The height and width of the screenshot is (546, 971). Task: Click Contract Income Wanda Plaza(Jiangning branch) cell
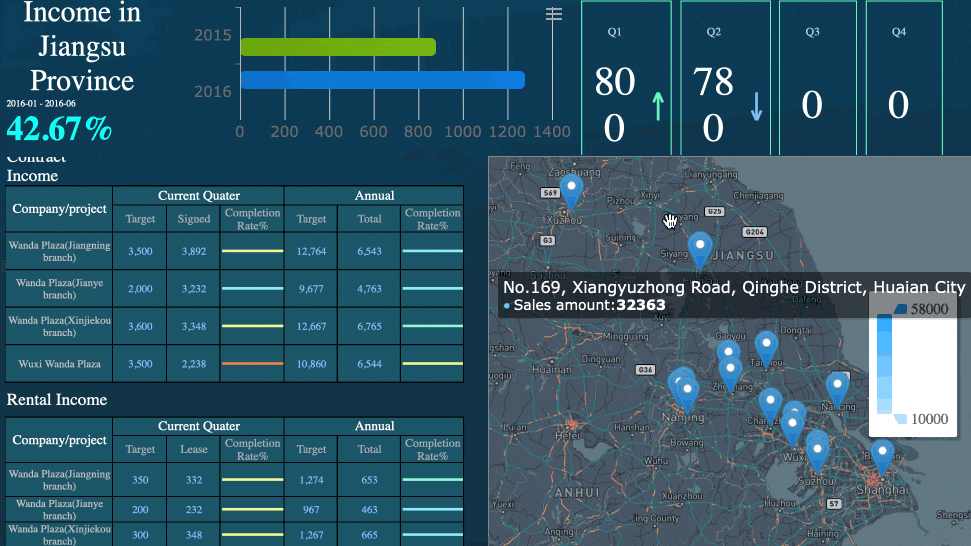pyautogui.click(x=59, y=251)
